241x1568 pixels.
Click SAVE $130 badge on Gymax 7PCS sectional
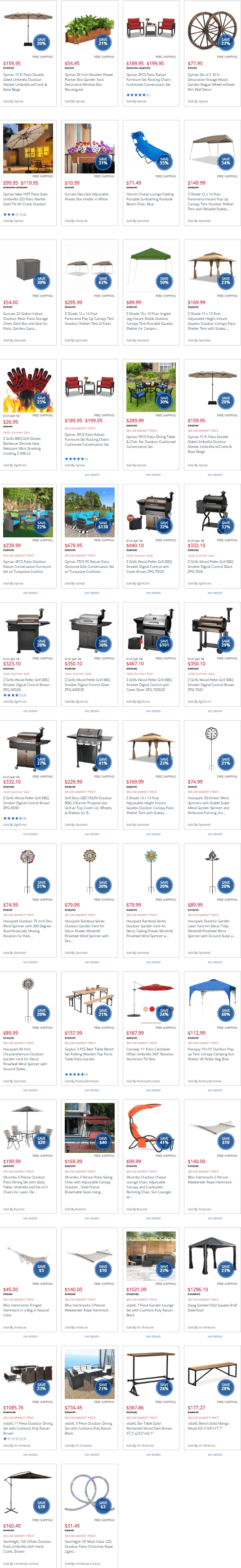click(x=103, y=525)
